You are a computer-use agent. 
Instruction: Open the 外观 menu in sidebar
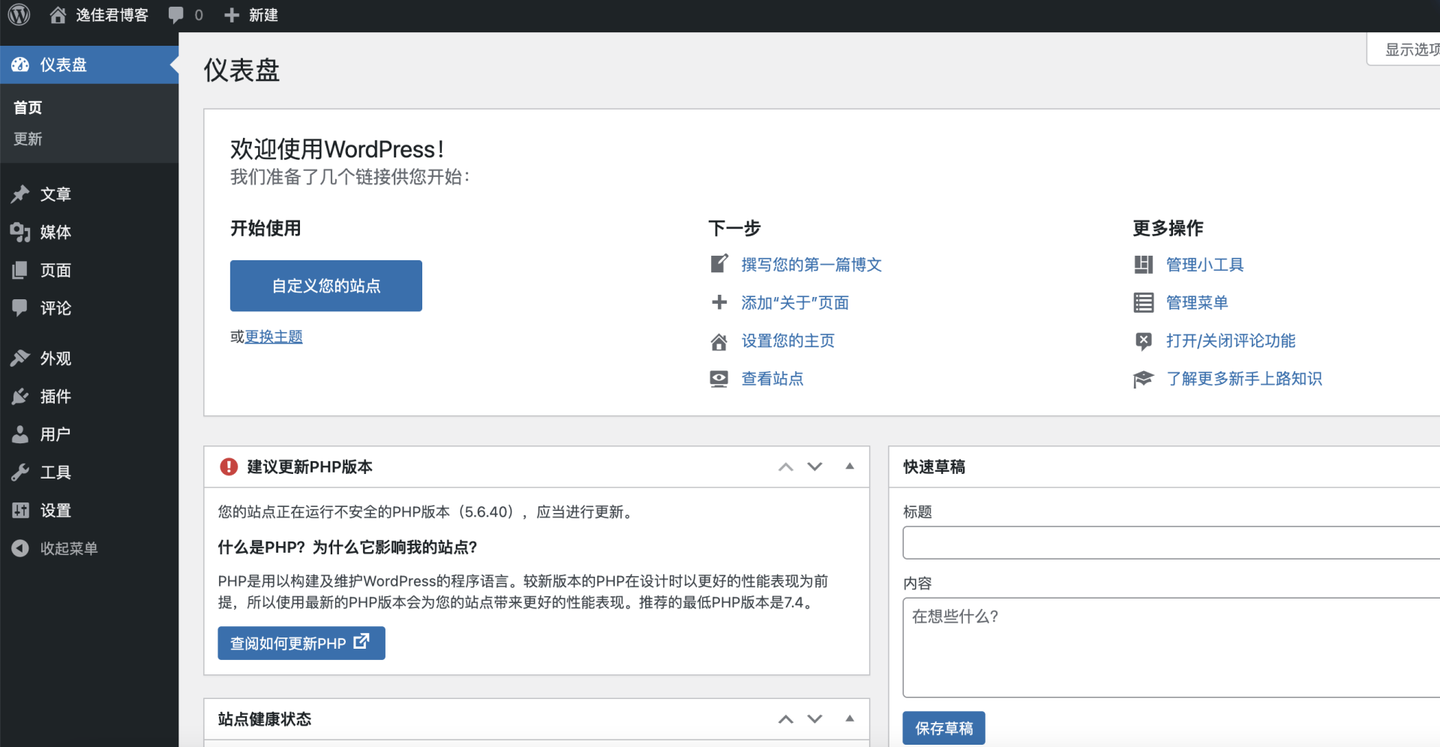click(89, 358)
